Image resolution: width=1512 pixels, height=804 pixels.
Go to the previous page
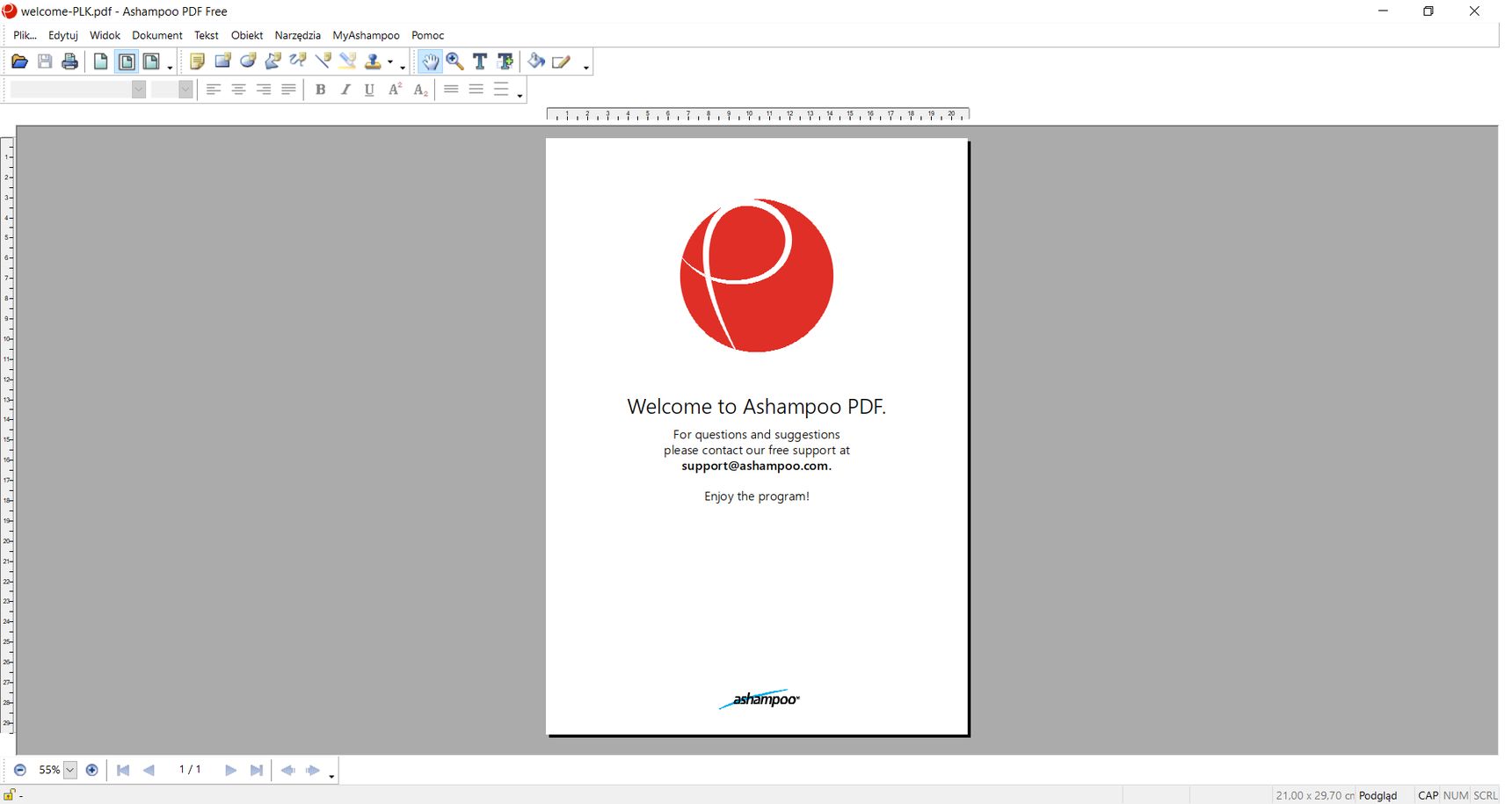149,770
